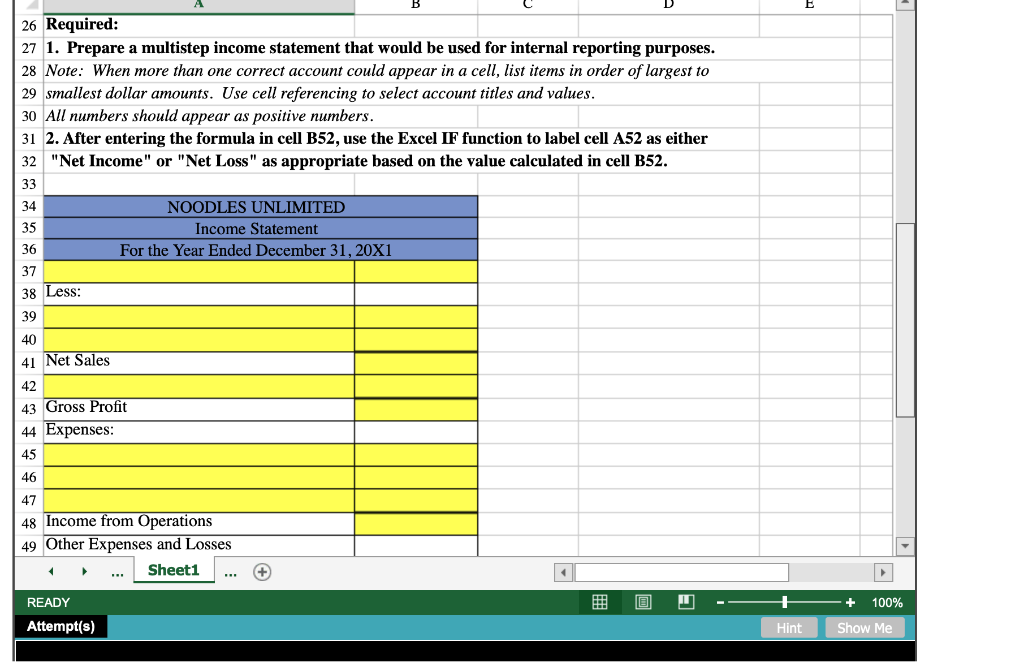Expand hidden sheets via left ellipsis

[117, 570]
